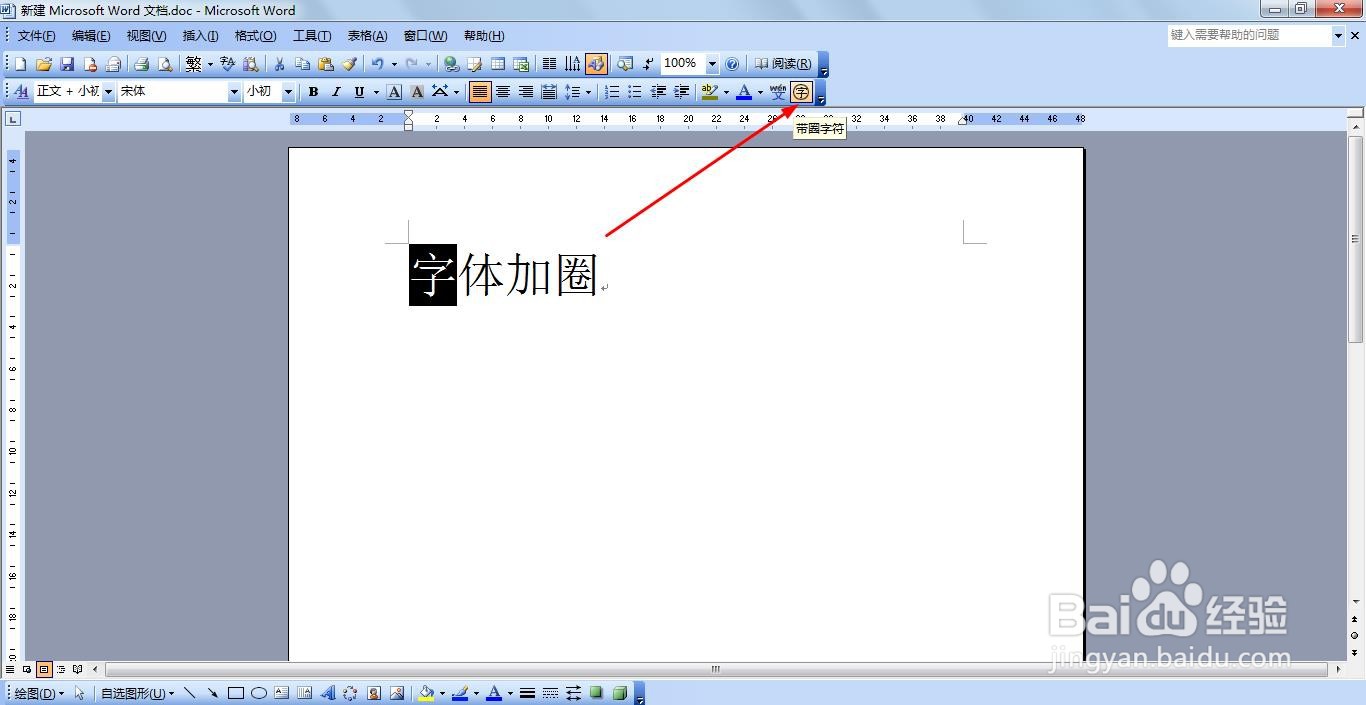
Task: Select the Format Painter tool
Action: 351,63
